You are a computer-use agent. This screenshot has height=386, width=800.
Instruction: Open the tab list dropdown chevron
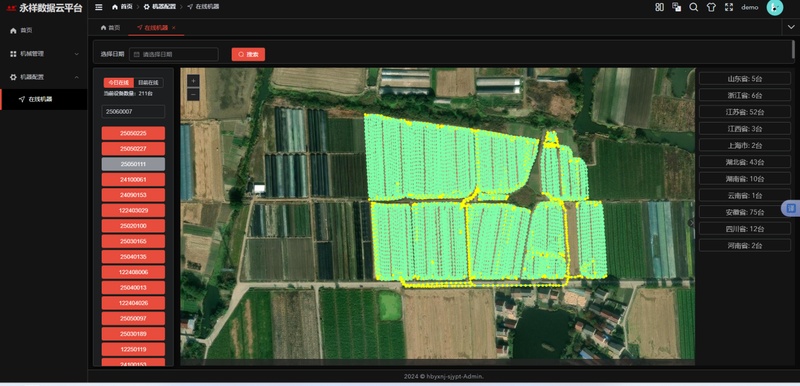point(790,28)
